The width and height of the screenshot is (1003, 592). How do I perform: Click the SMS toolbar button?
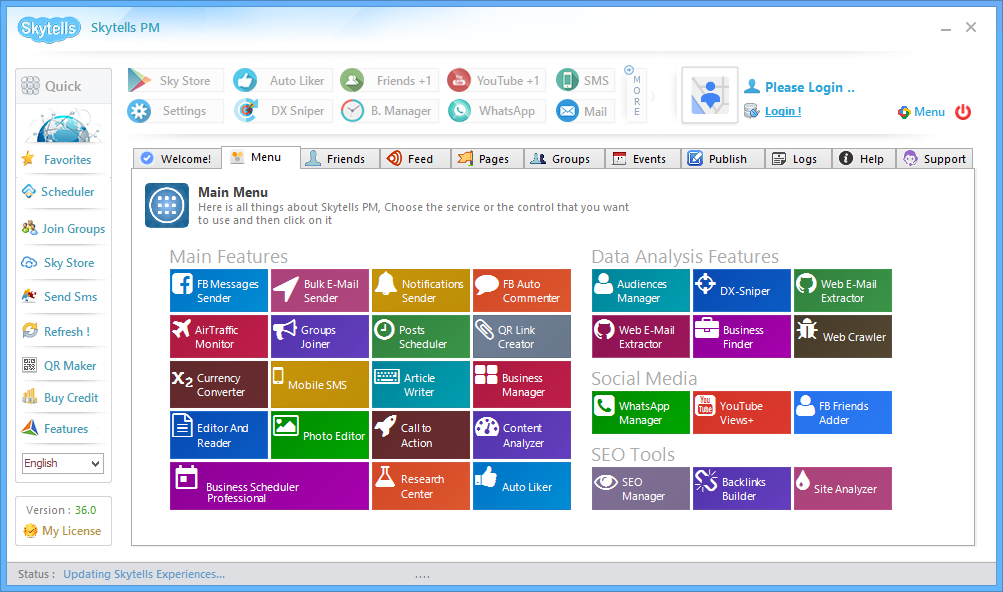(585, 81)
